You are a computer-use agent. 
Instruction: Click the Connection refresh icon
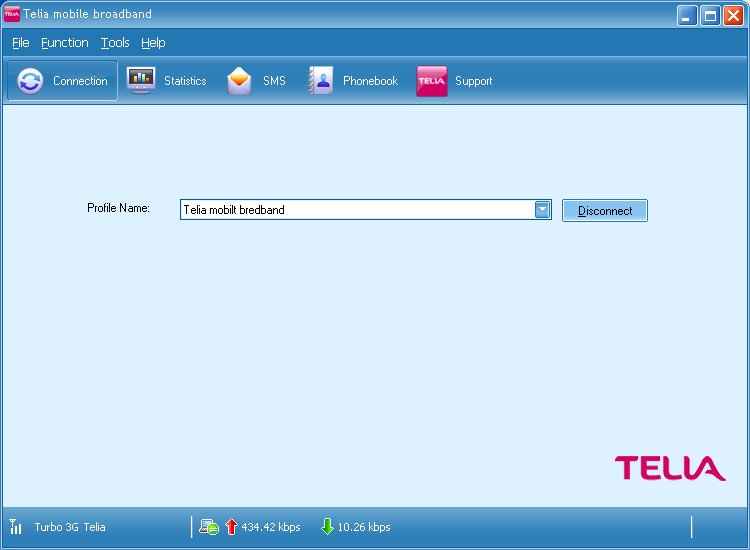(x=30, y=81)
